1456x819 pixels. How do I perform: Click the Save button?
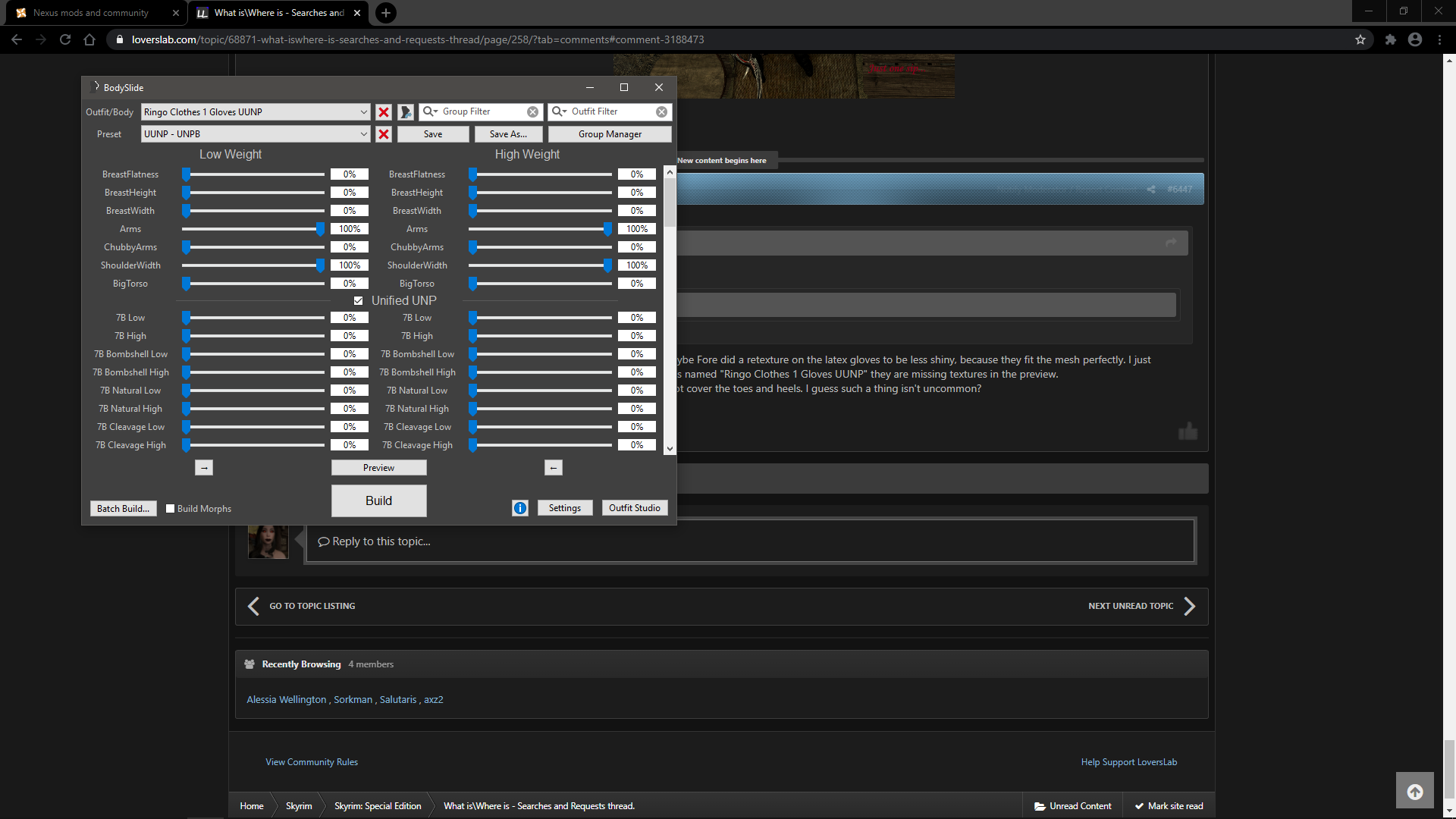[x=433, y=134]
